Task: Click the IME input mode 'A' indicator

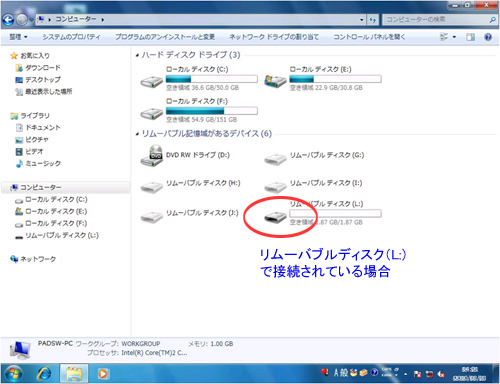Action: point(336,372)
